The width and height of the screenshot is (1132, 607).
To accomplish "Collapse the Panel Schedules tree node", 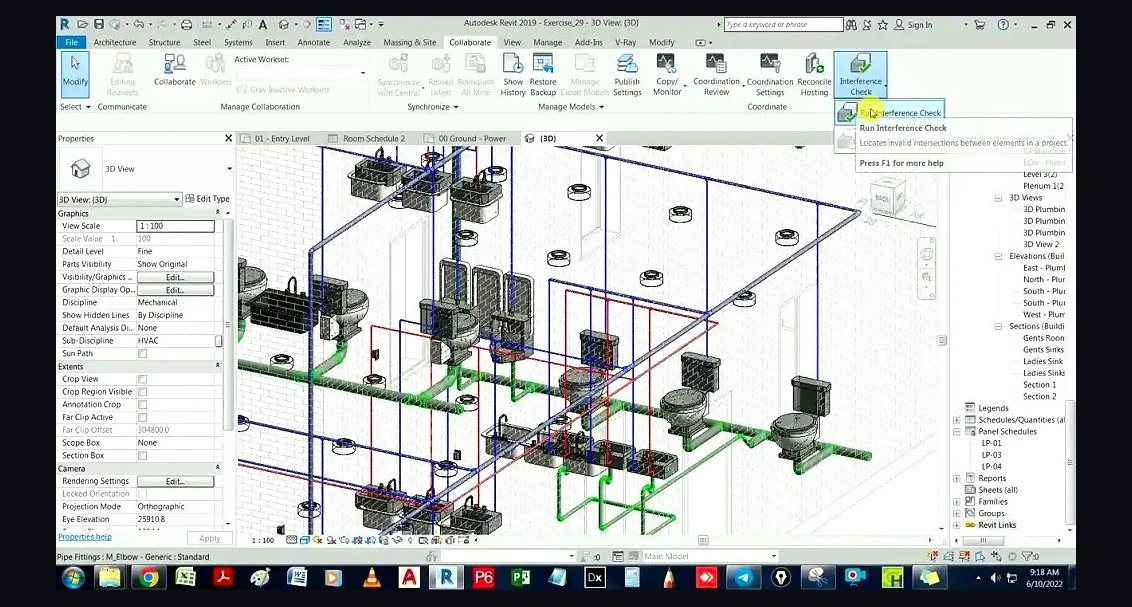I will pos(957,432).
